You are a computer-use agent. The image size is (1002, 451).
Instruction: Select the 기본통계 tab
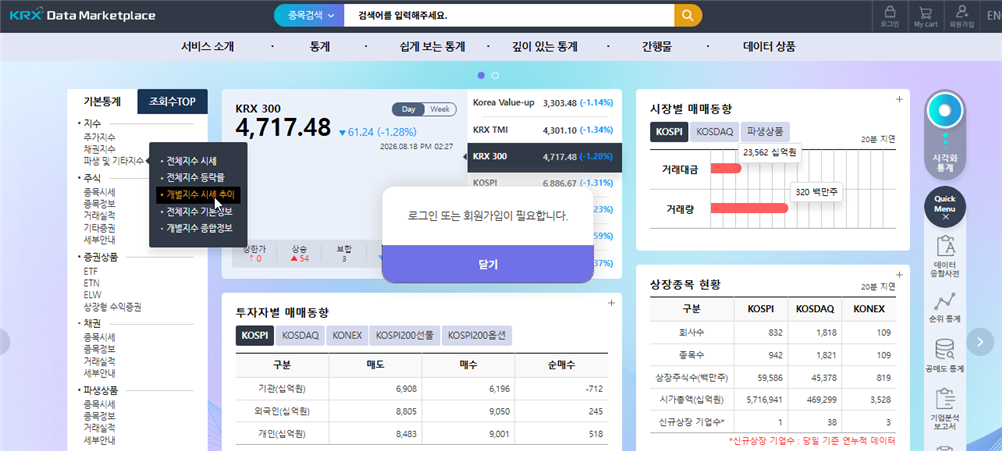[x=102, y=101]
